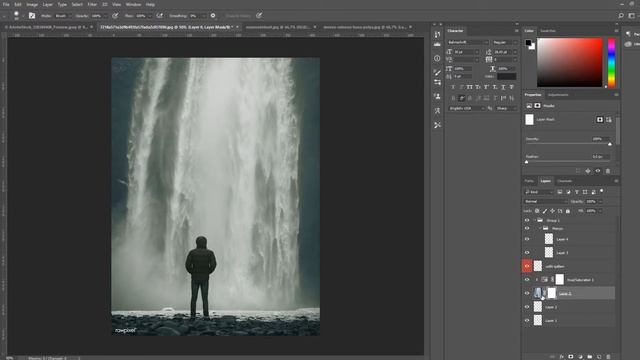Toggle pressure for opacity icon
Image resolution: width=640 pixels, height=360 pixels.
tap(115, 16)
